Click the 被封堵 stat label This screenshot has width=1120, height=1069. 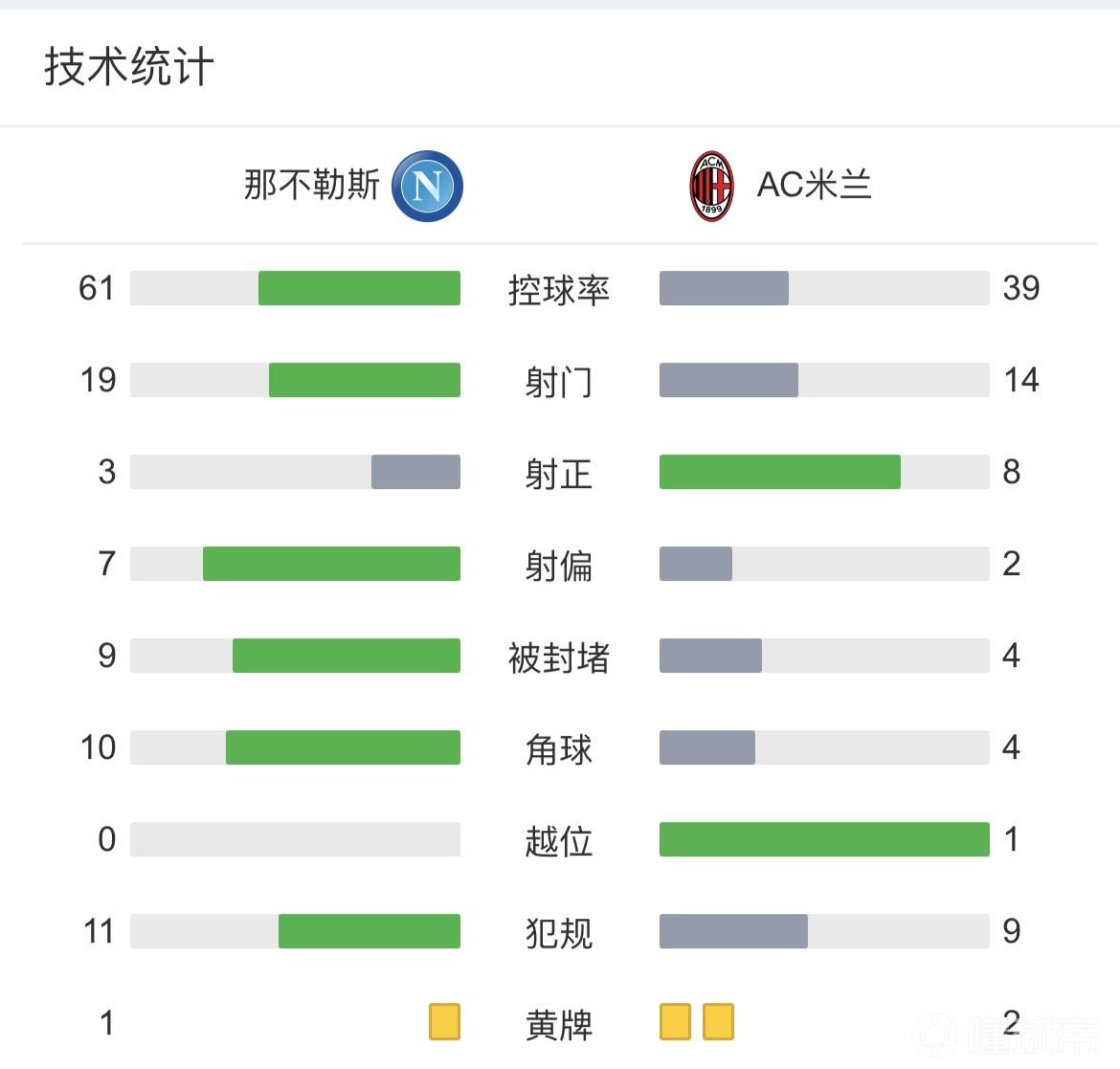tap(559, 657)
